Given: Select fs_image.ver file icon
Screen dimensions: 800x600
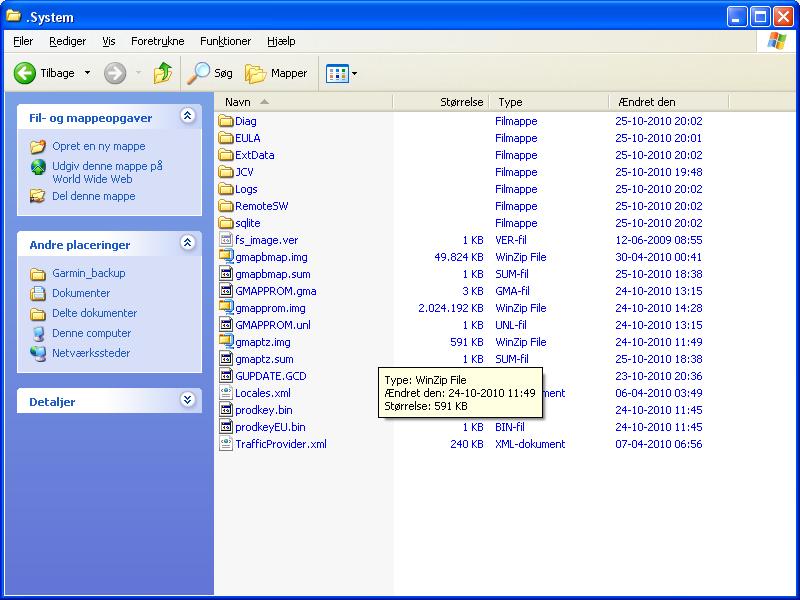Looking at the screenshot, I should pos(226,239).
